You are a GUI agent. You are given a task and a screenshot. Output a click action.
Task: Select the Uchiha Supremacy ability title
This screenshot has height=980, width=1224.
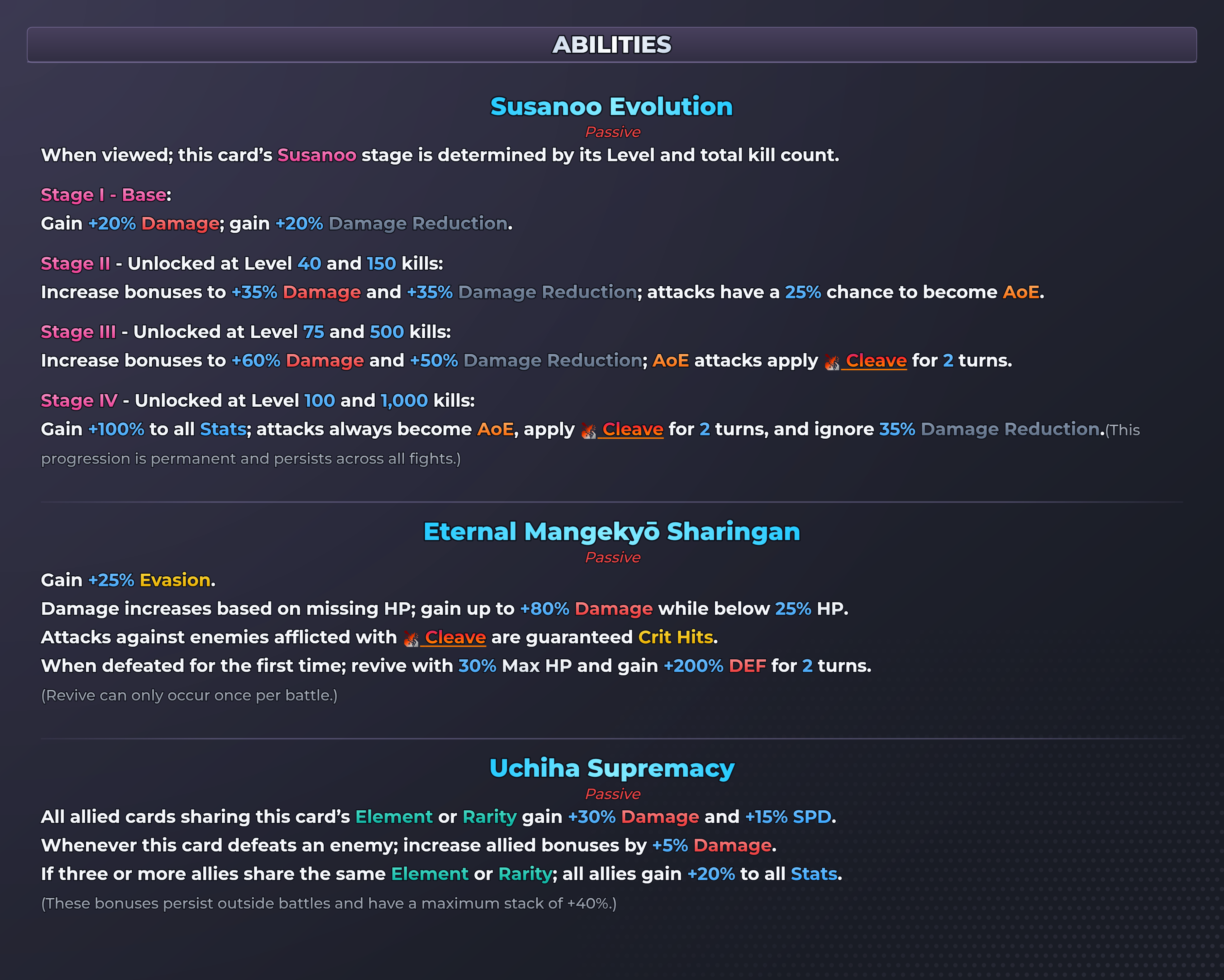611,768
